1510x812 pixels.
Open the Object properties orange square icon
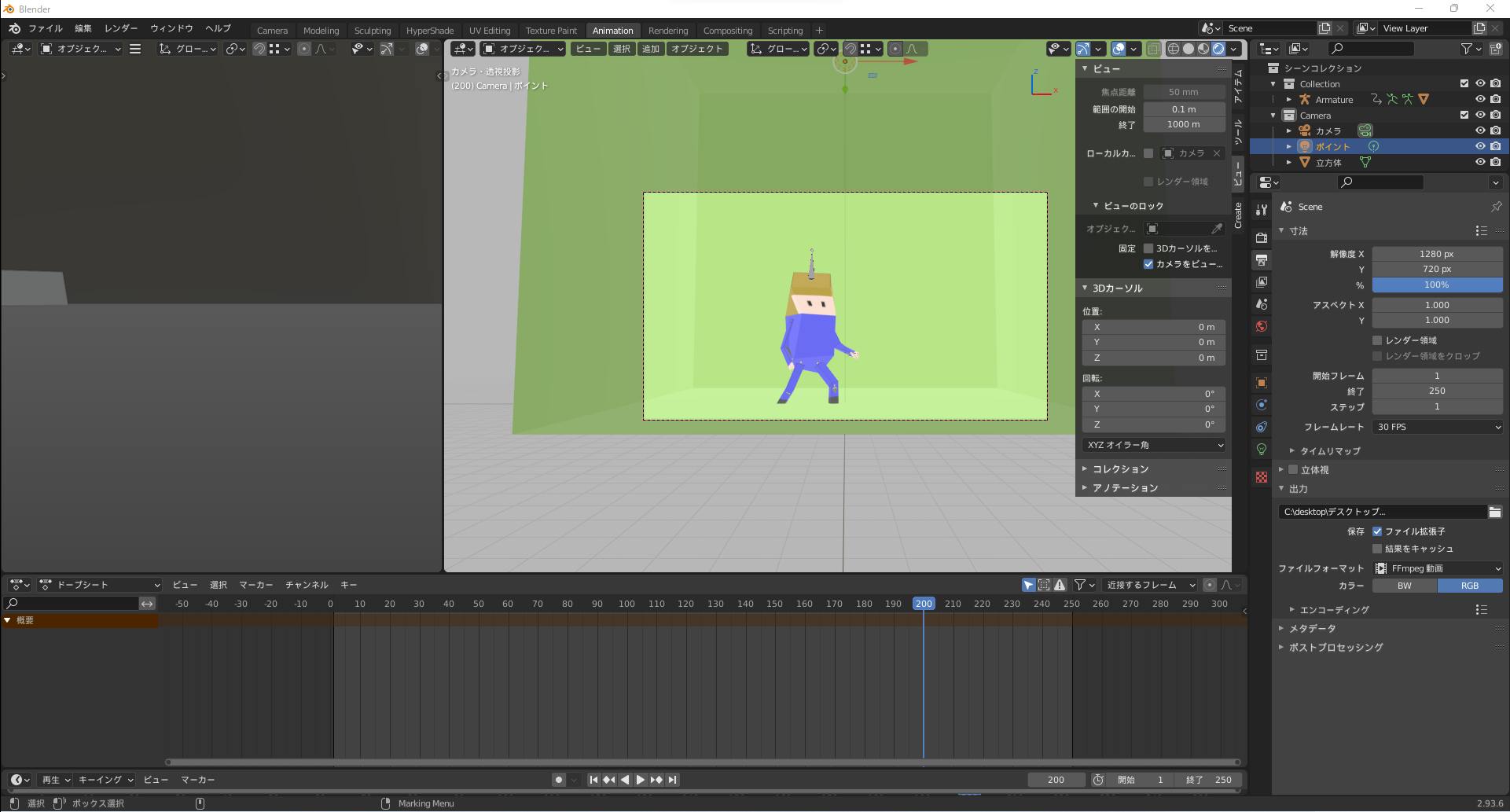(1262, 383)
